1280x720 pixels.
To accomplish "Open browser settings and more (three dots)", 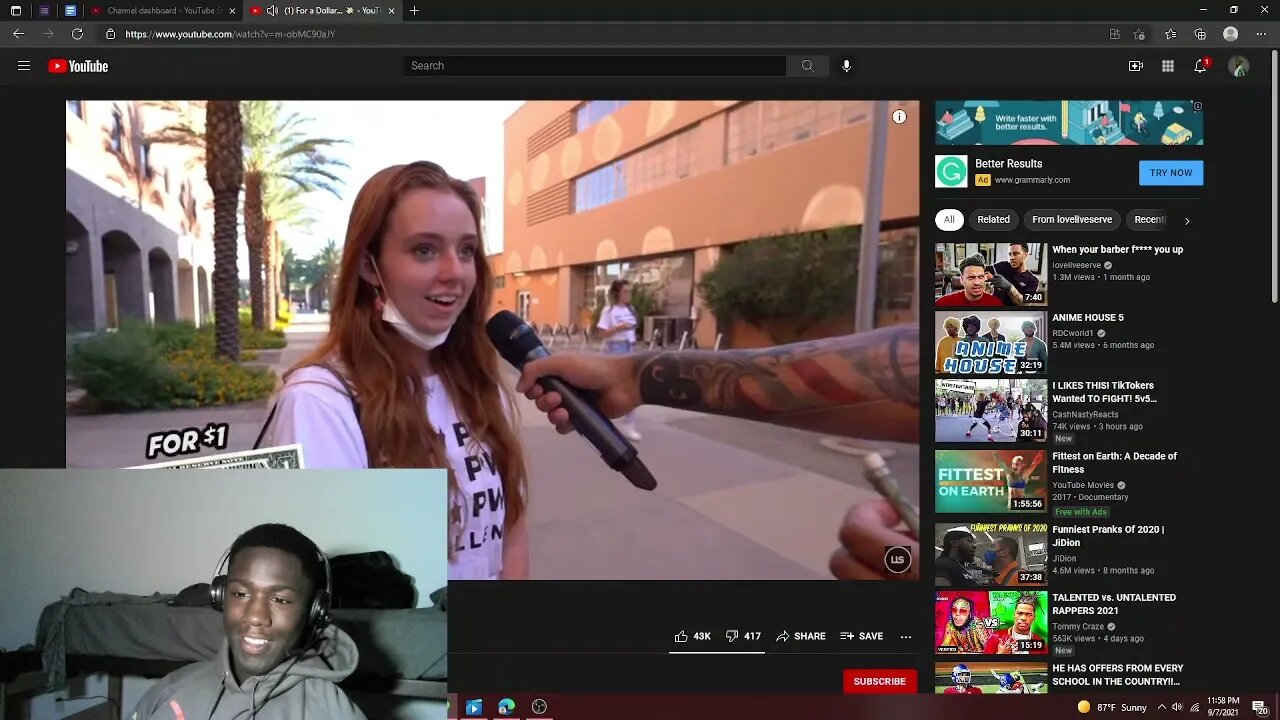I will 1260,34.
